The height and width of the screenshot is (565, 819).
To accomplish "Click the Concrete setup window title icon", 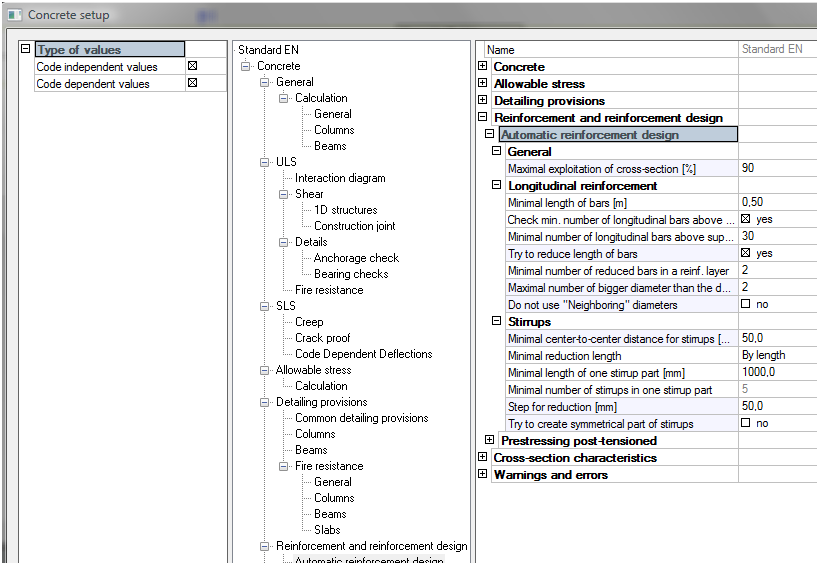I will pyautogui.click(x=14, y=15).
